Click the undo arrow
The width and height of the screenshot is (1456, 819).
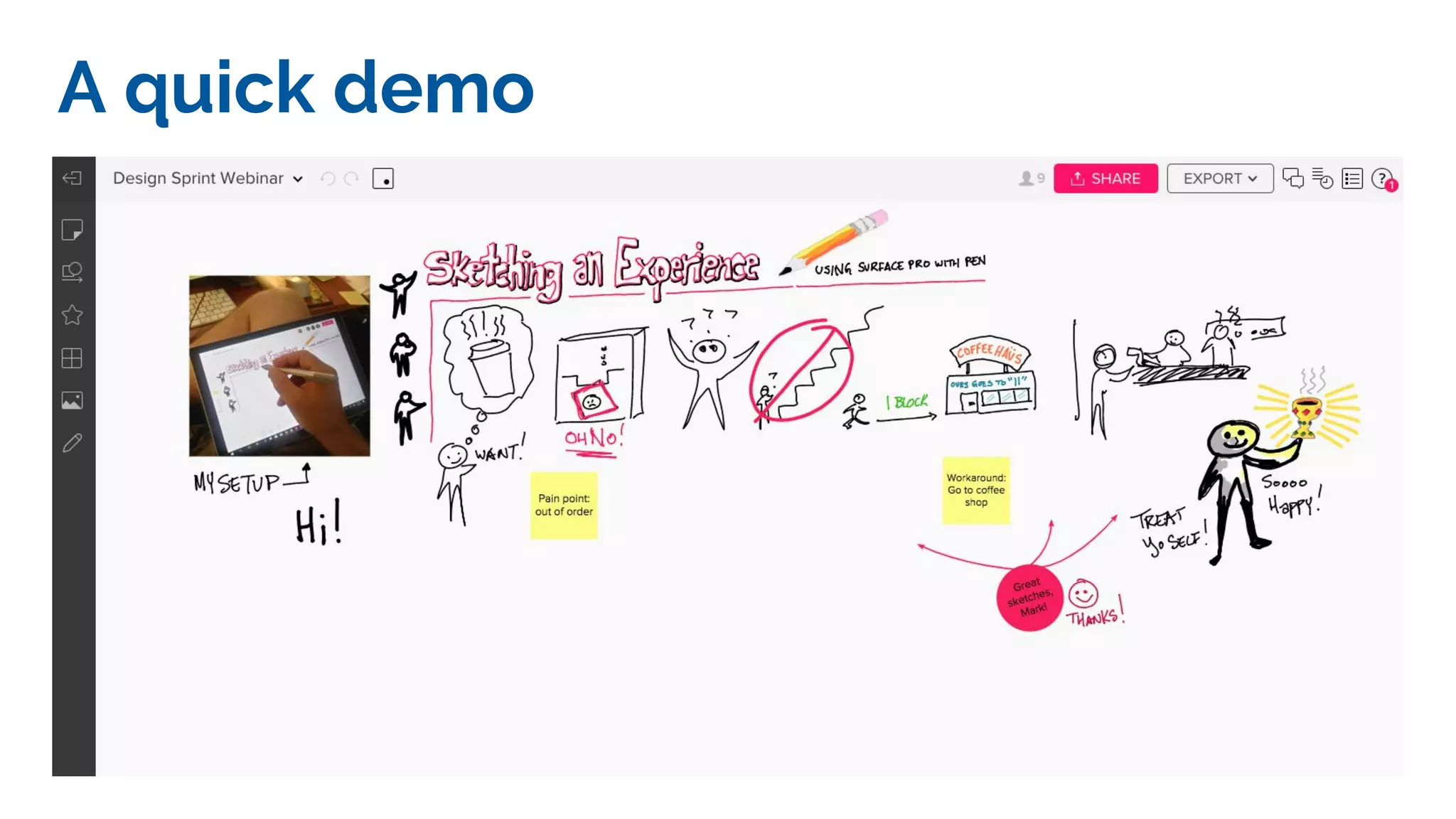point(328,178)
